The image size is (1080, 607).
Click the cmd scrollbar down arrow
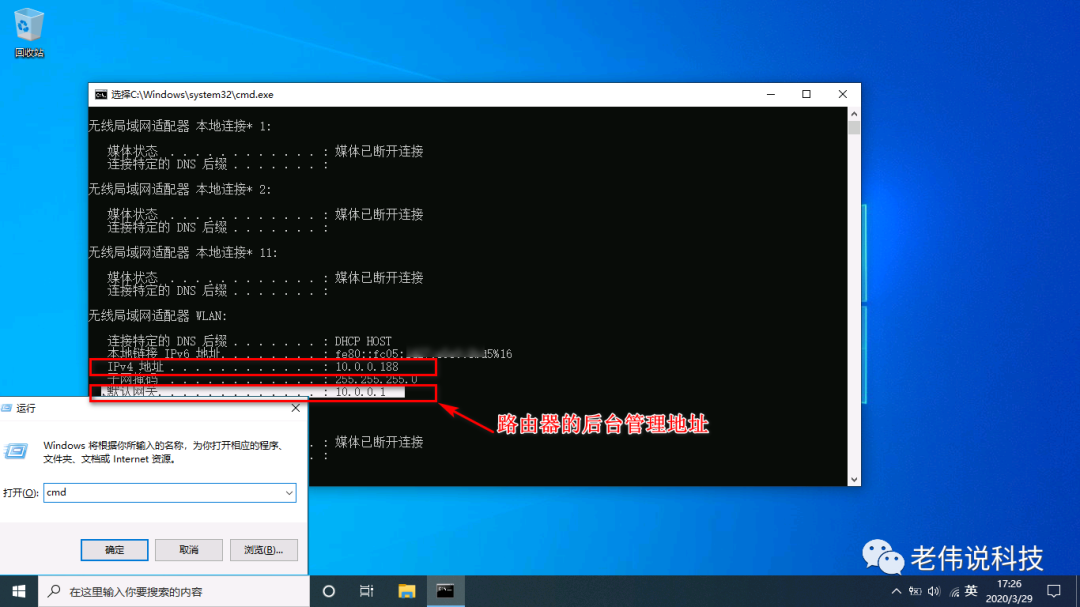pyautogui.click(x=854, y=480)
